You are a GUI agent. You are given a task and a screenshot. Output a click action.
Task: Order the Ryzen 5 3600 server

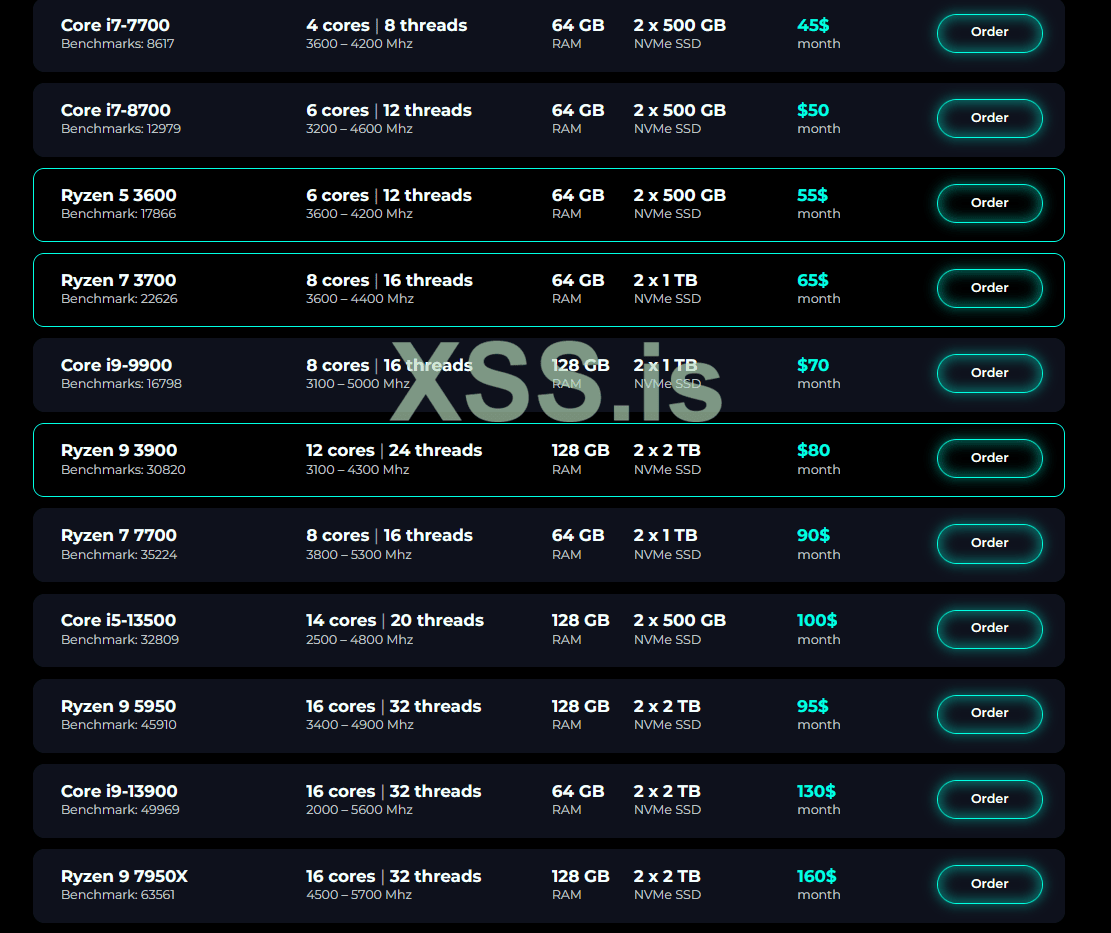point(989,203)
